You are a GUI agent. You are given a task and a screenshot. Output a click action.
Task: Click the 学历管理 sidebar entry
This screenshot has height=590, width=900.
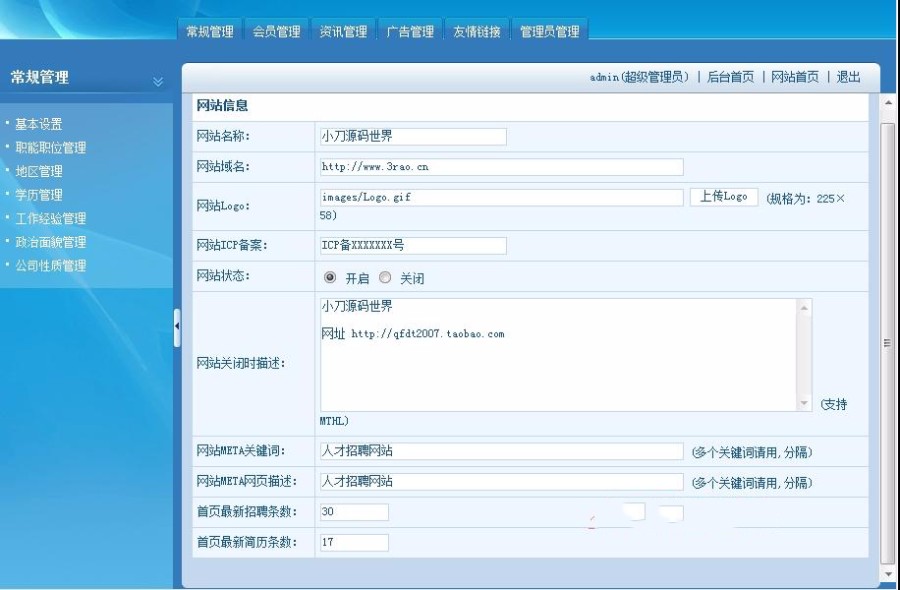click(38, 194)
